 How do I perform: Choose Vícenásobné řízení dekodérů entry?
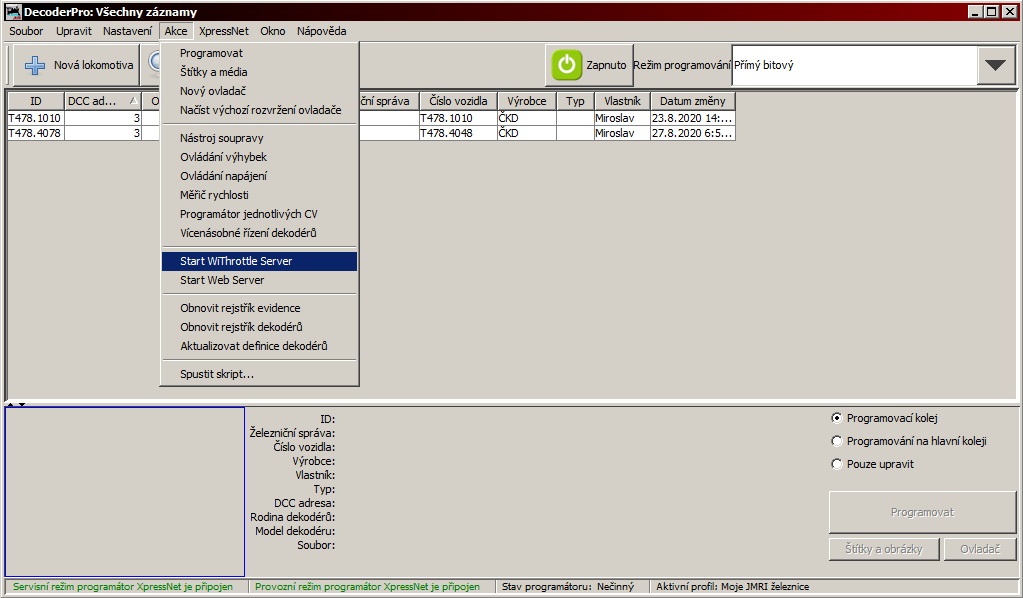pos(259,232)
